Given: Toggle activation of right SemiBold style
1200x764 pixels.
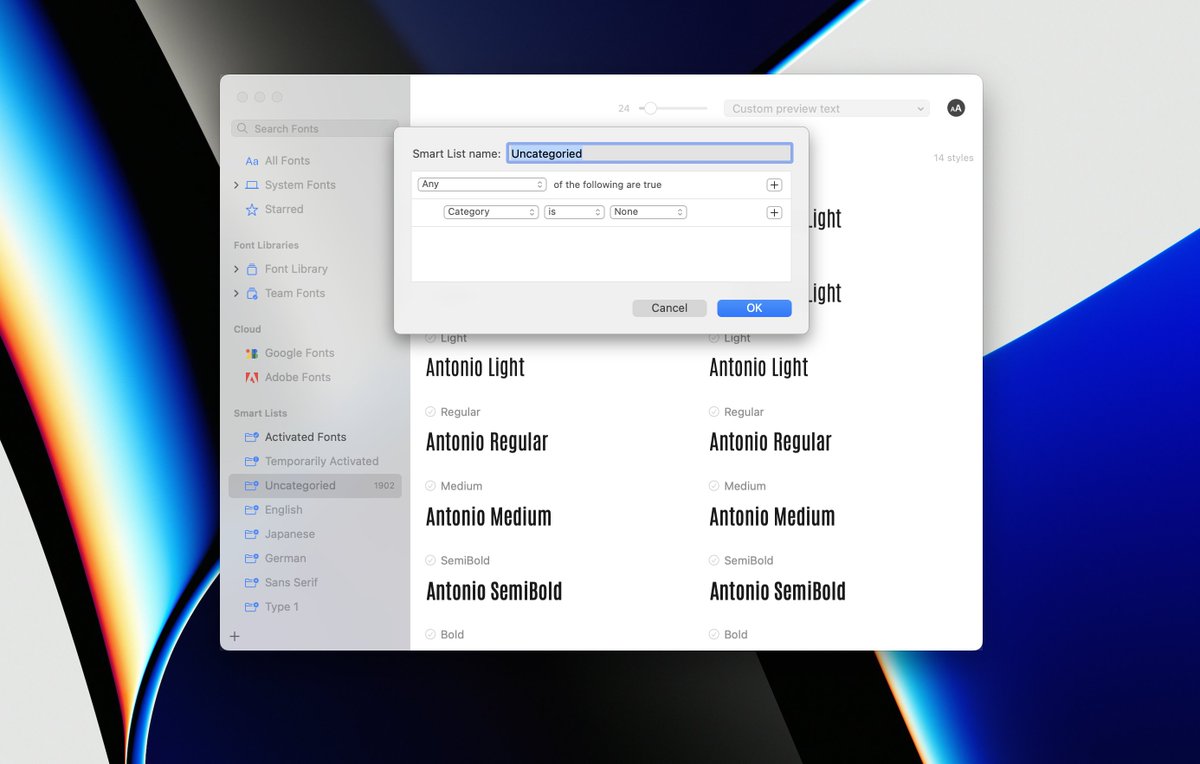Looking at the screenshot, I should pos(714,560).
